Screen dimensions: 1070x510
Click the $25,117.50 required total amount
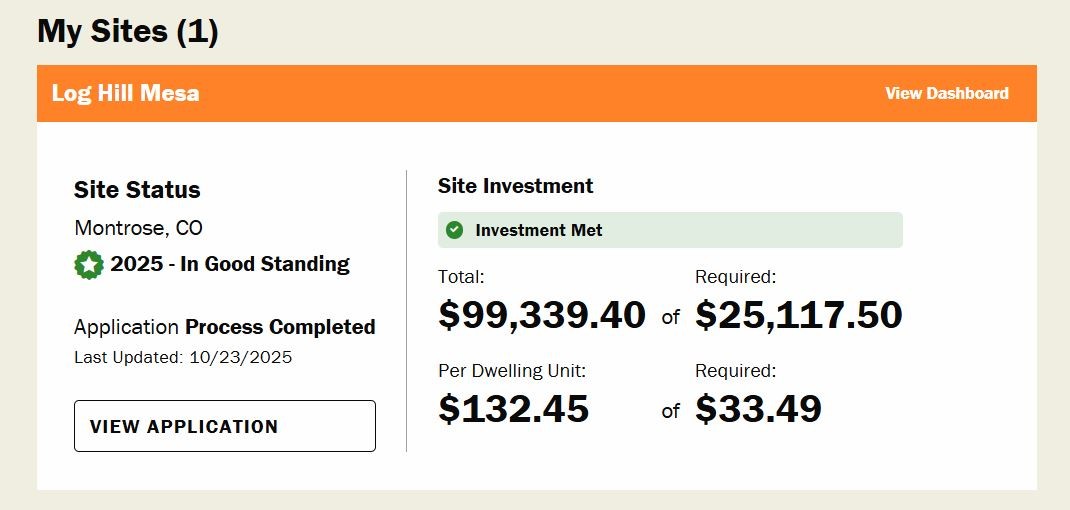[799, 315]
